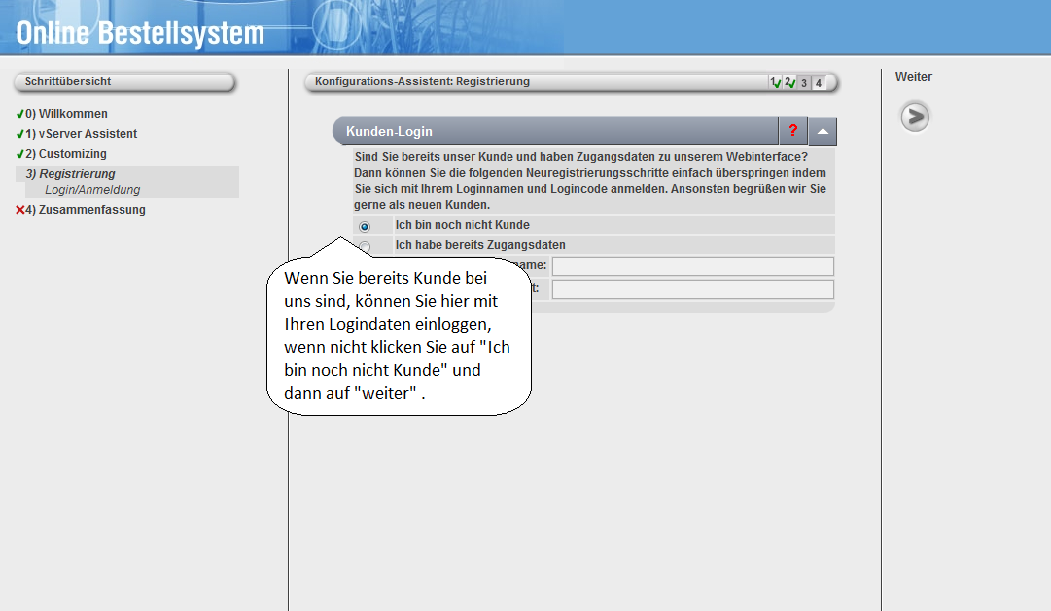Click step 4 indicator in wizard header
The image size is (1051, 611).
pyautogui.click(x=819, y=82)
